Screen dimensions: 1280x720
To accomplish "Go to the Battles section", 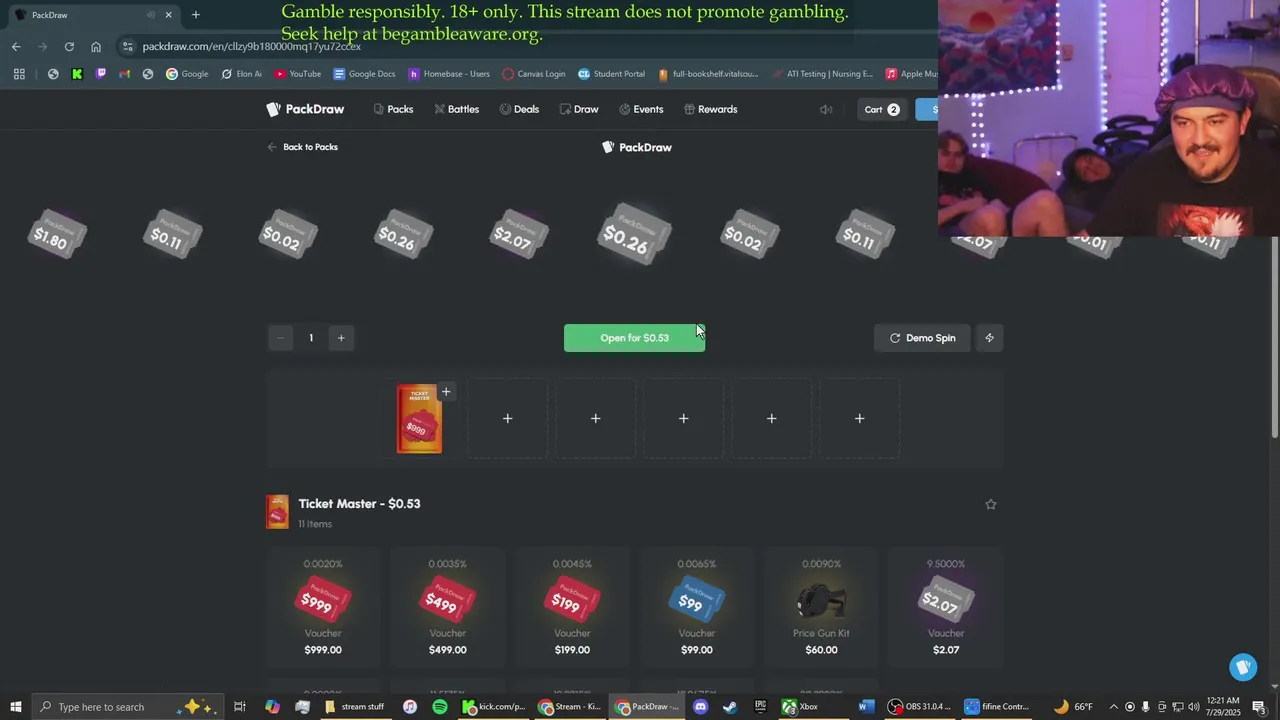I will tap(456, 109).
